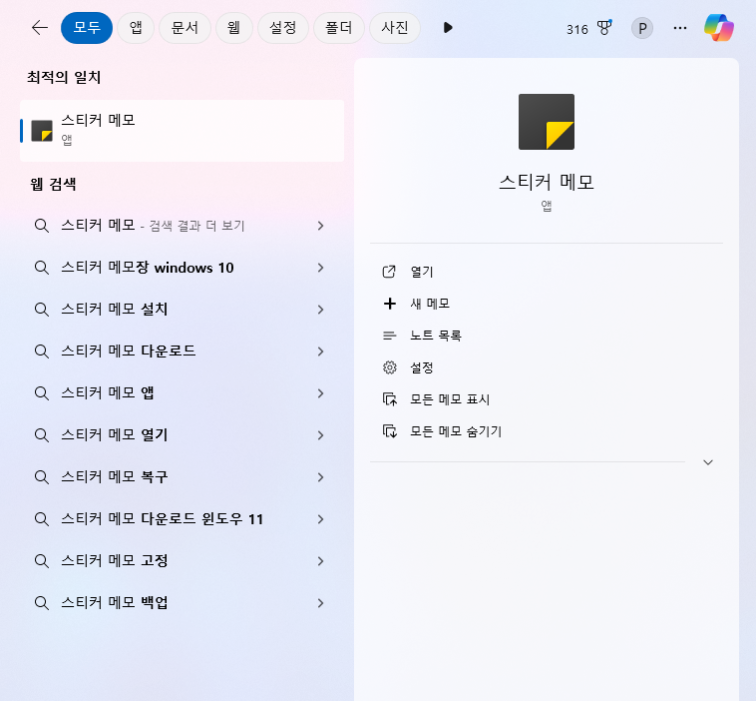Expand chevron for 스티커 메모 고정
Image resolution: width=756 pixels, height=701 pixels.
pyautogui.click(x=321, y=561)
